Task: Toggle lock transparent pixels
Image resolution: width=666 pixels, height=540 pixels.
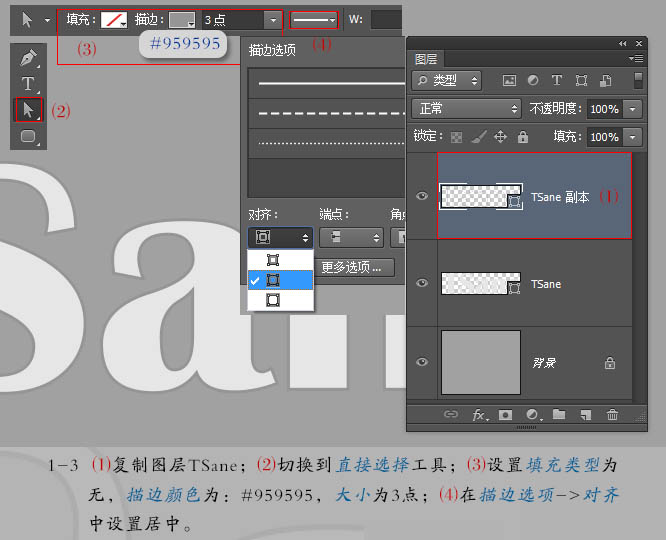Action: [x=457, y=137]
